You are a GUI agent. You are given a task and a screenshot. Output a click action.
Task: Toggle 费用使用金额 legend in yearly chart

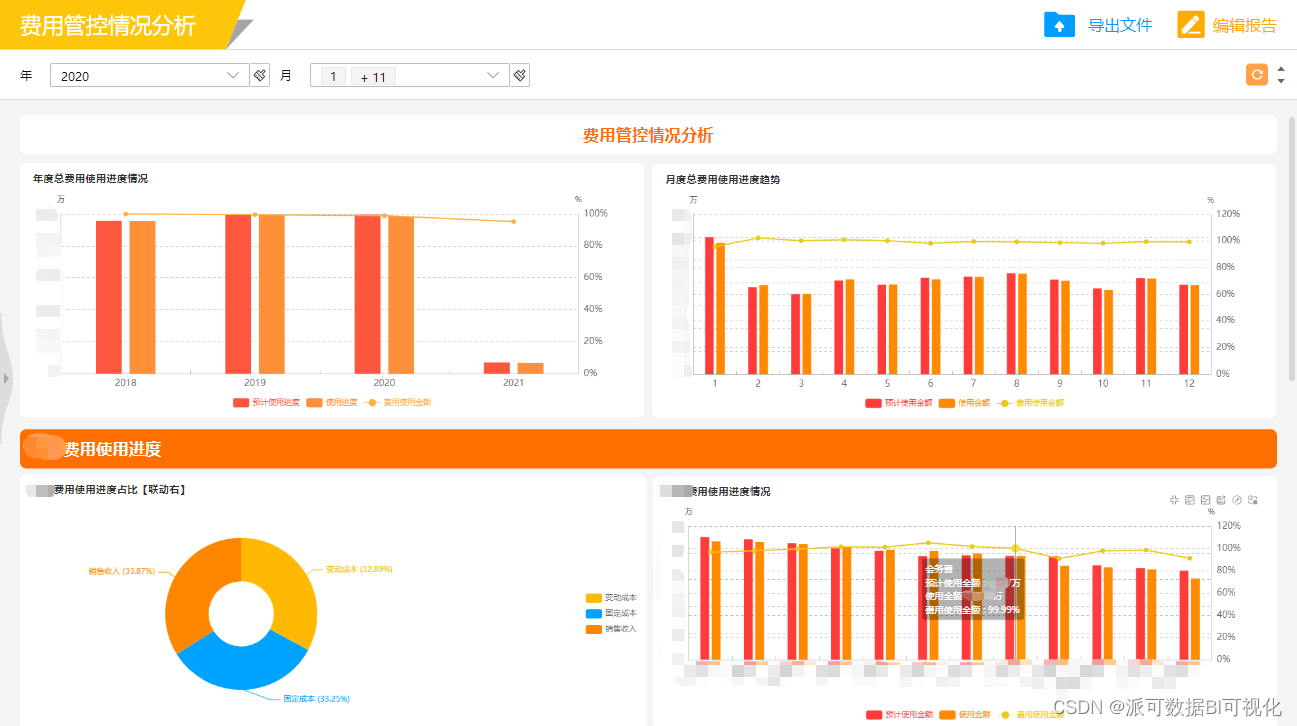pyautogui.click(x=398, y=402)
